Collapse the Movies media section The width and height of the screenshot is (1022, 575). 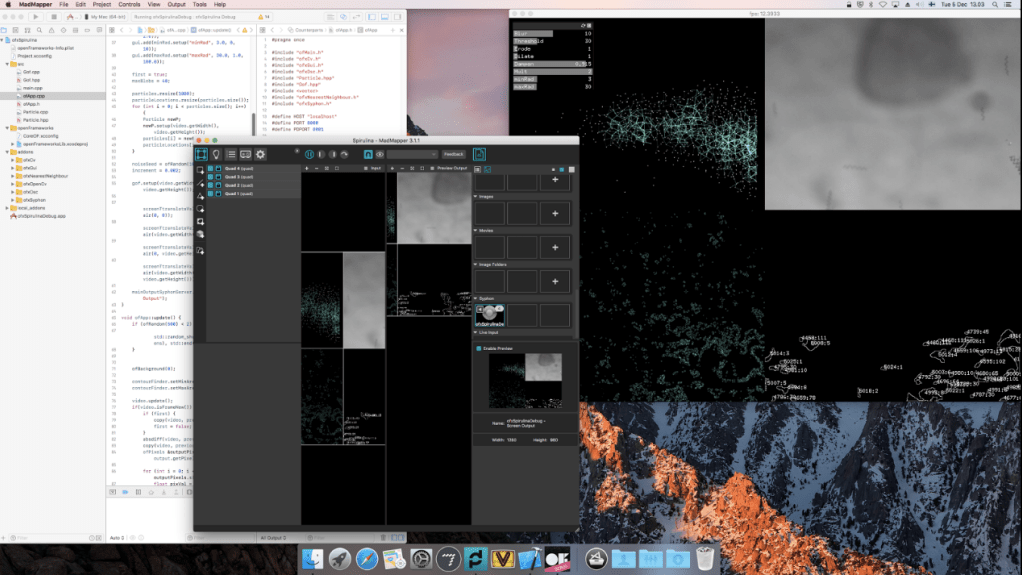click(475, 230)
